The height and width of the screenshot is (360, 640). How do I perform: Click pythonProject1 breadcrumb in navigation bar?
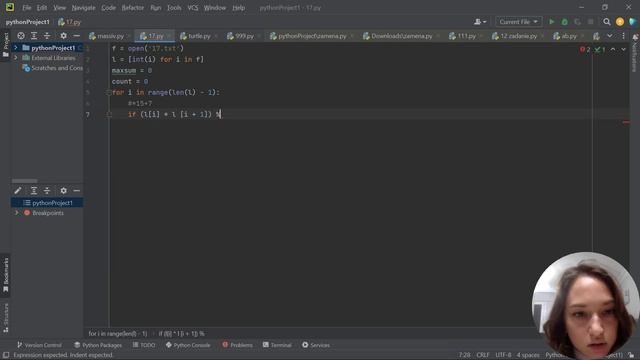(27, 22)
